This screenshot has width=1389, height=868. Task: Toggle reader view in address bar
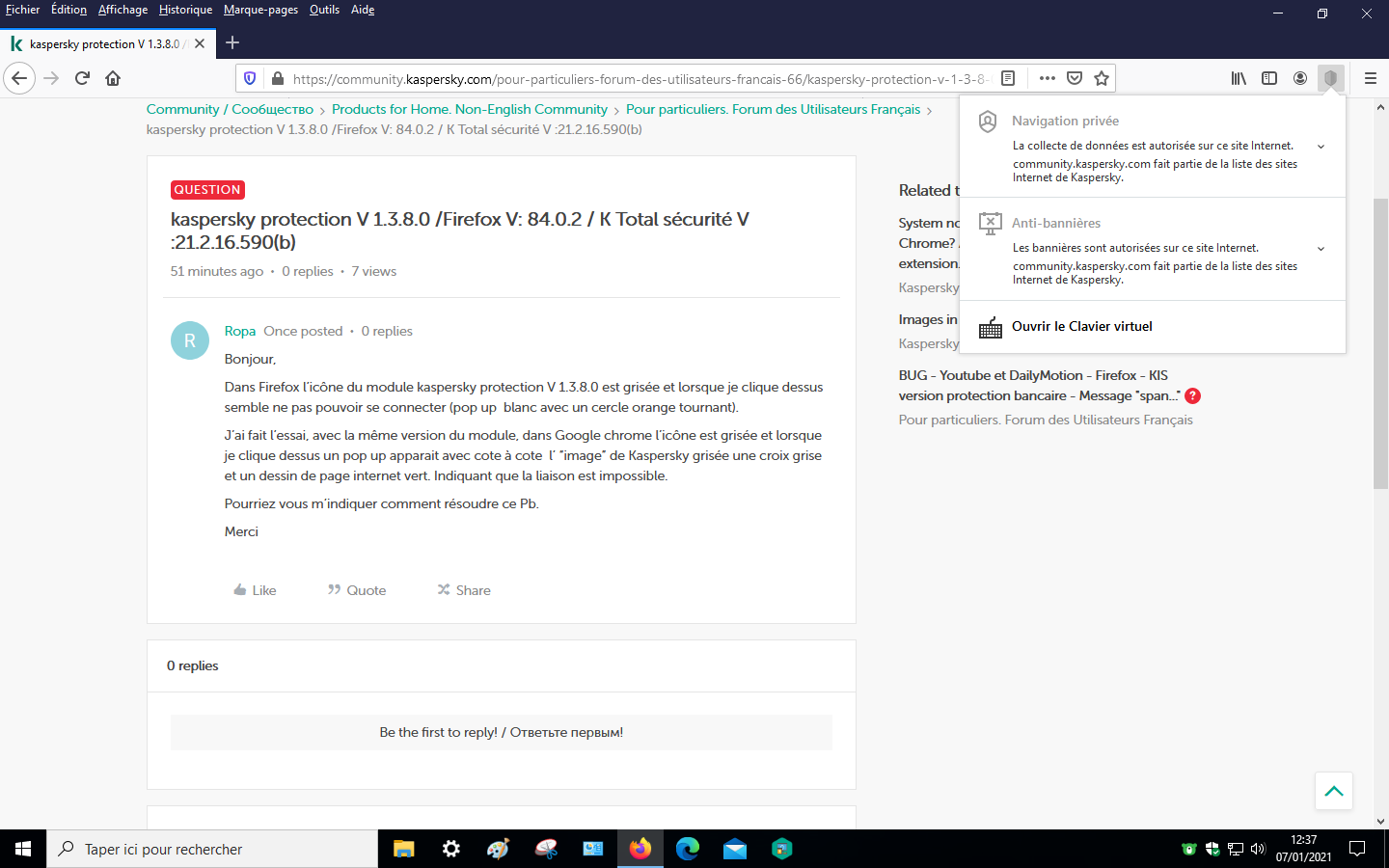(x=1008, y=78)
